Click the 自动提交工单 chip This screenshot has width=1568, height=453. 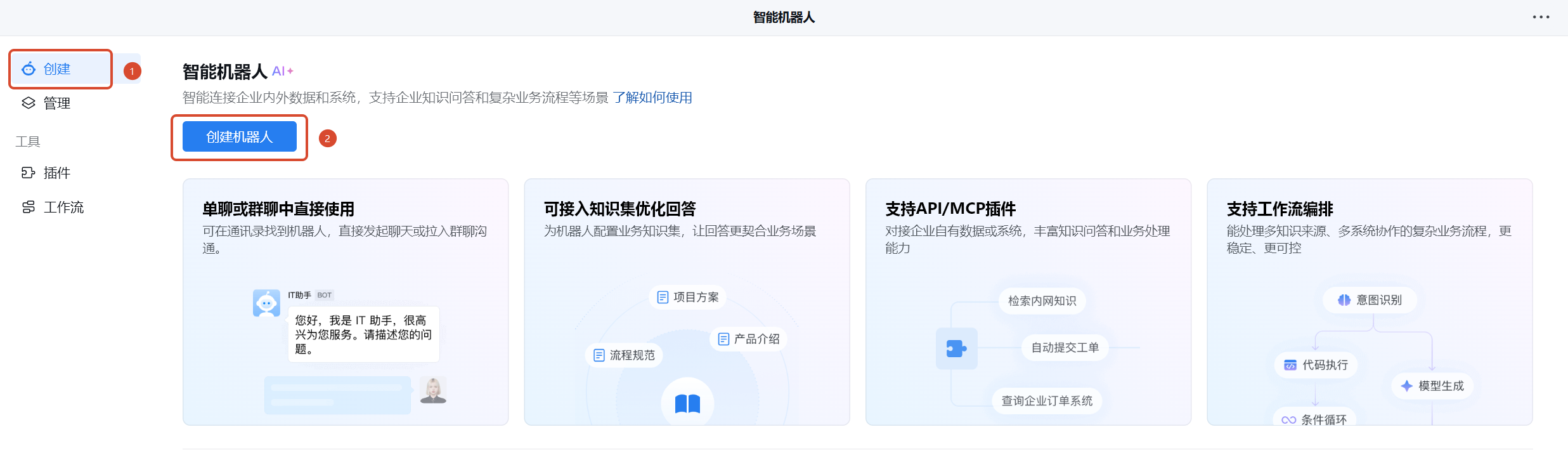pyautogui.click(x=1065, y=348)
